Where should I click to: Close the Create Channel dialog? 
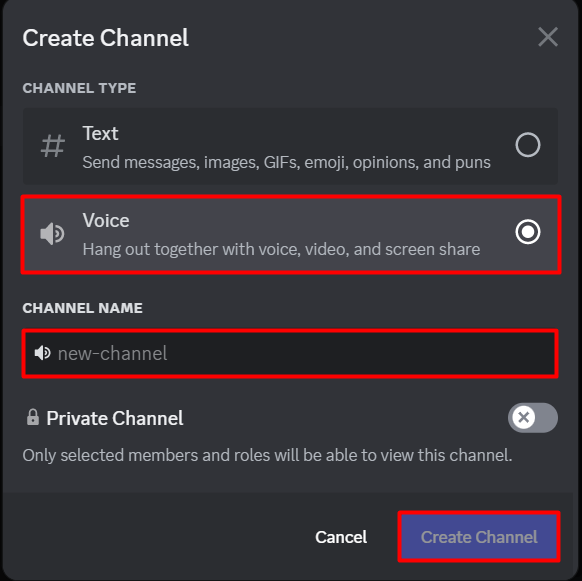pyautogui.click(x=548, y=37)
